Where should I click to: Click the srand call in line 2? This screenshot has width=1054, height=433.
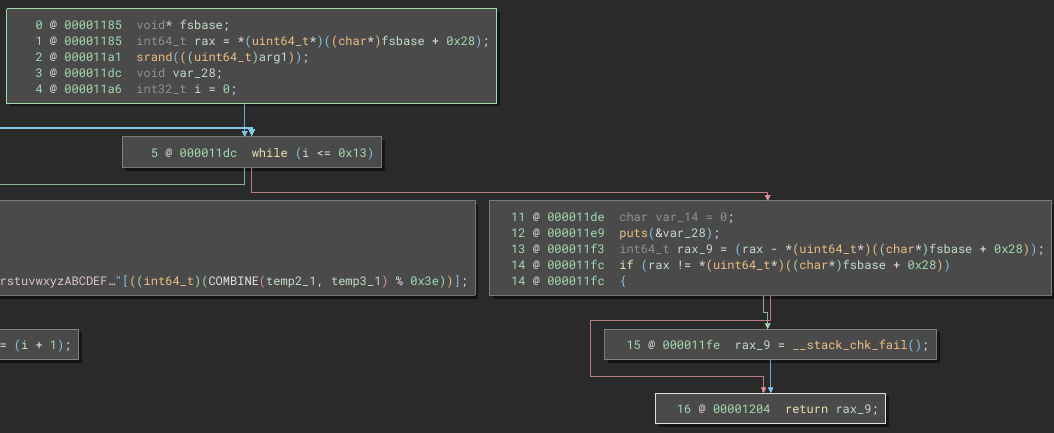coord(222,57)
